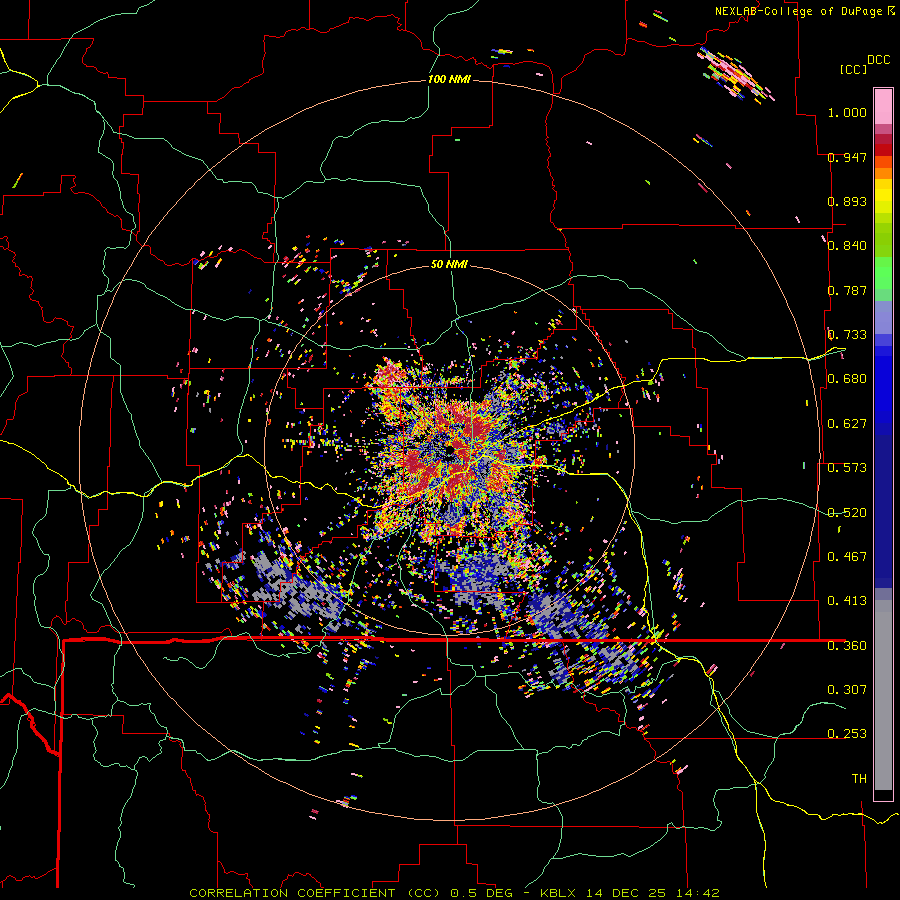Click the 0.947 scale value
Viewport: 900px width, 900px height.
tap(847, 157)
